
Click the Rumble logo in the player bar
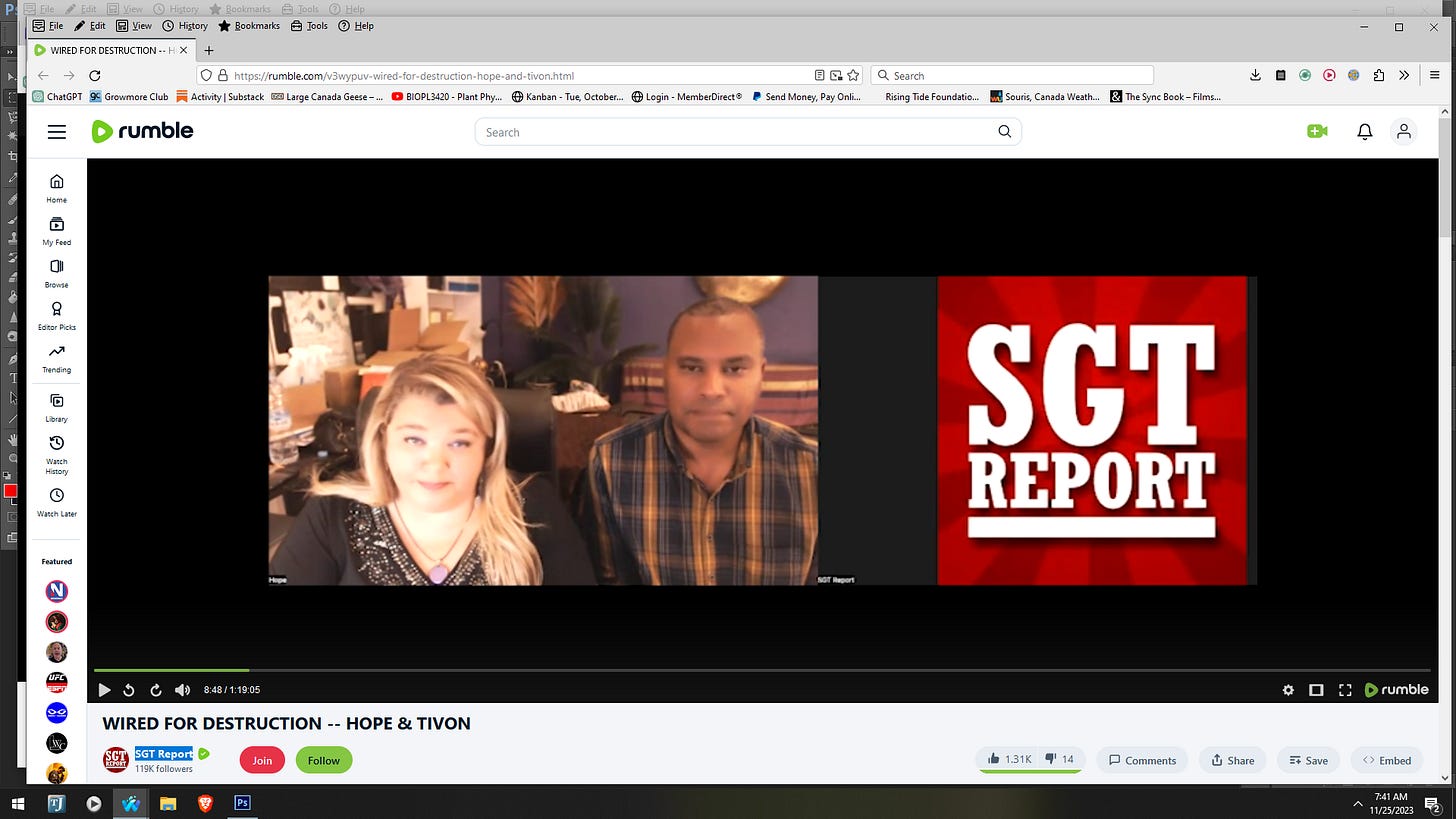[x=1397, y=690]
